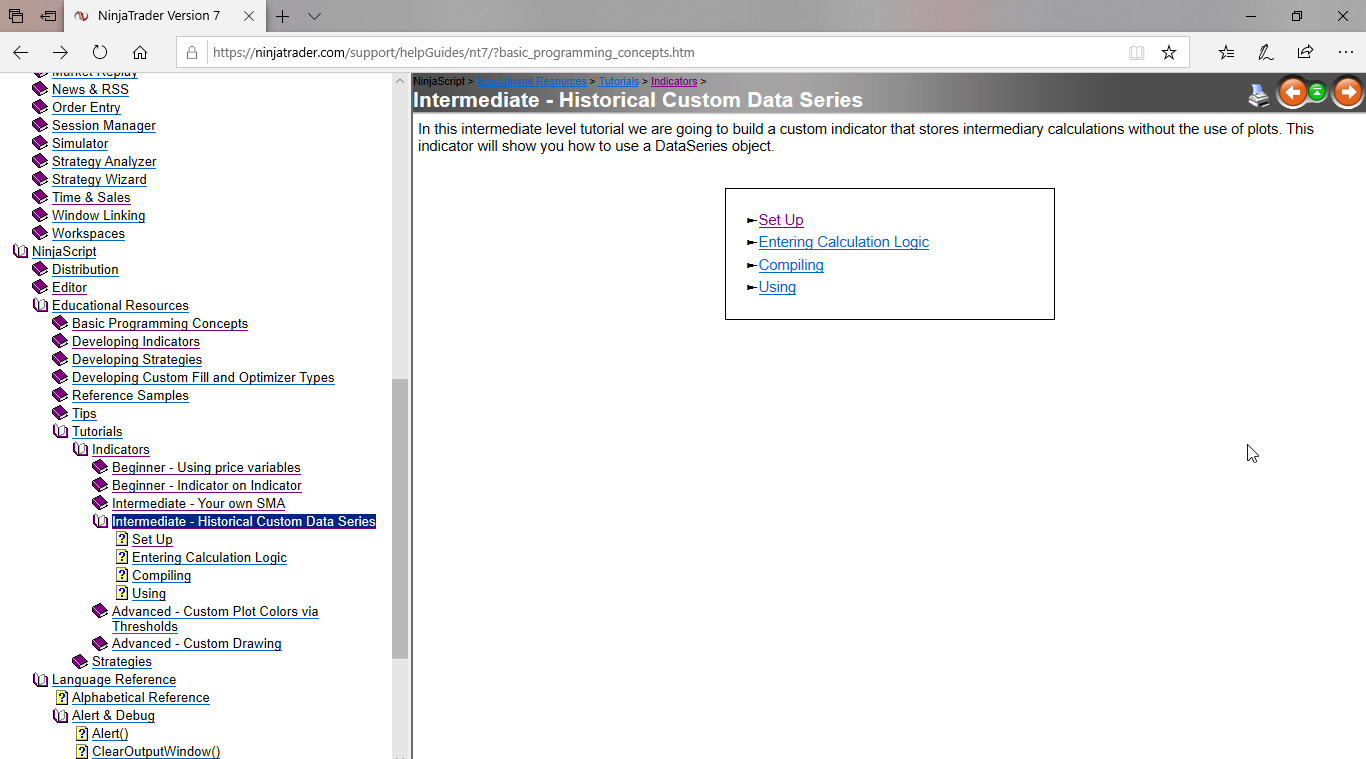Open the browser Settings and more menu
1366x759 pixels.
point(1345,52)
